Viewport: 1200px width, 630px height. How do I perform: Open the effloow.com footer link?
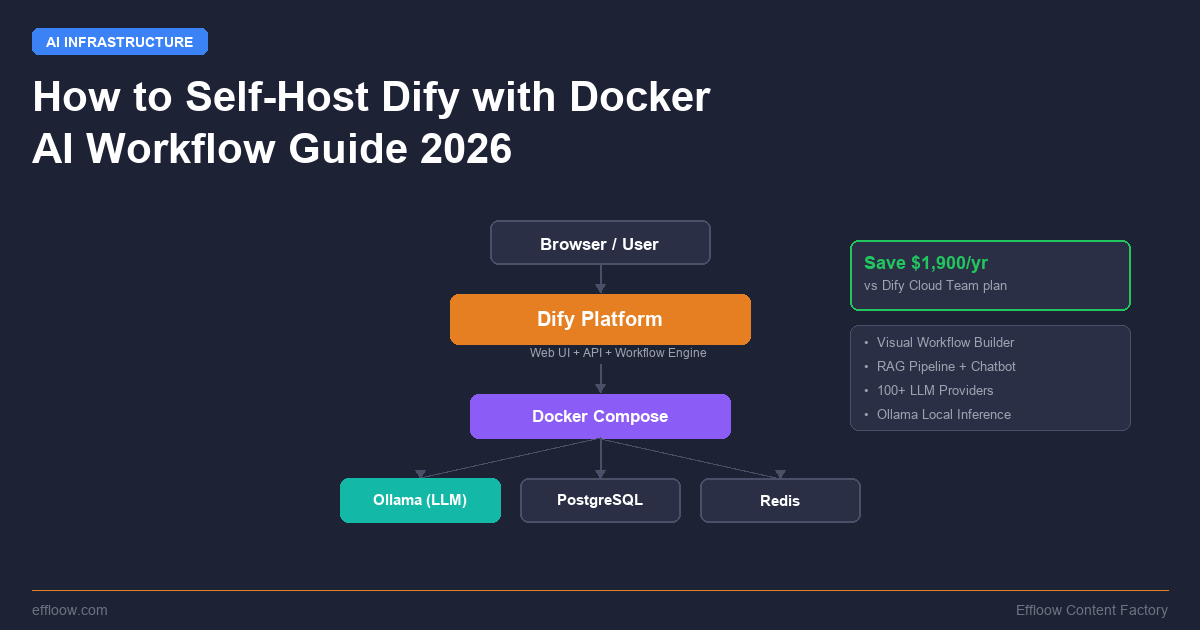point(69,609)
